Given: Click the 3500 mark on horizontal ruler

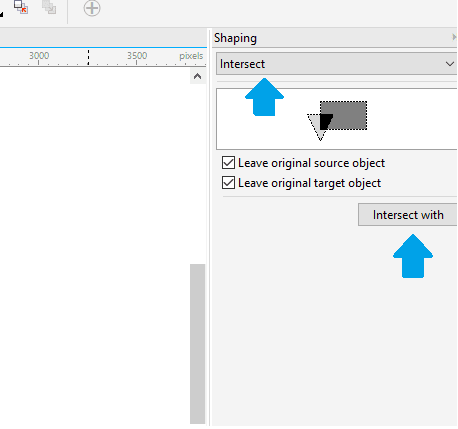Looking at the screenshot, I should pyautogui.click(x=137, y=55).
